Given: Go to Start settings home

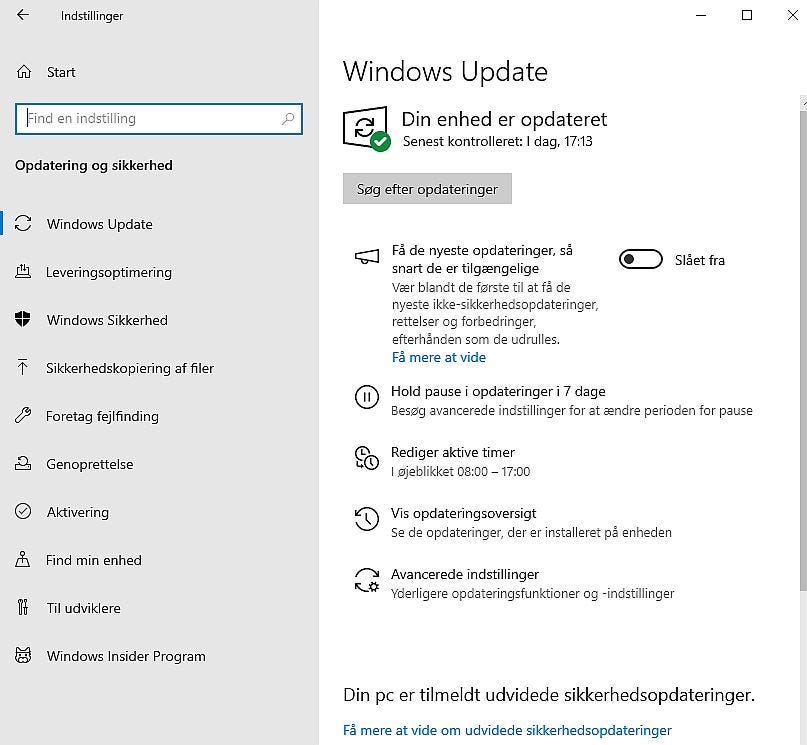Looking at the screenshot, I should coord(61,72).
